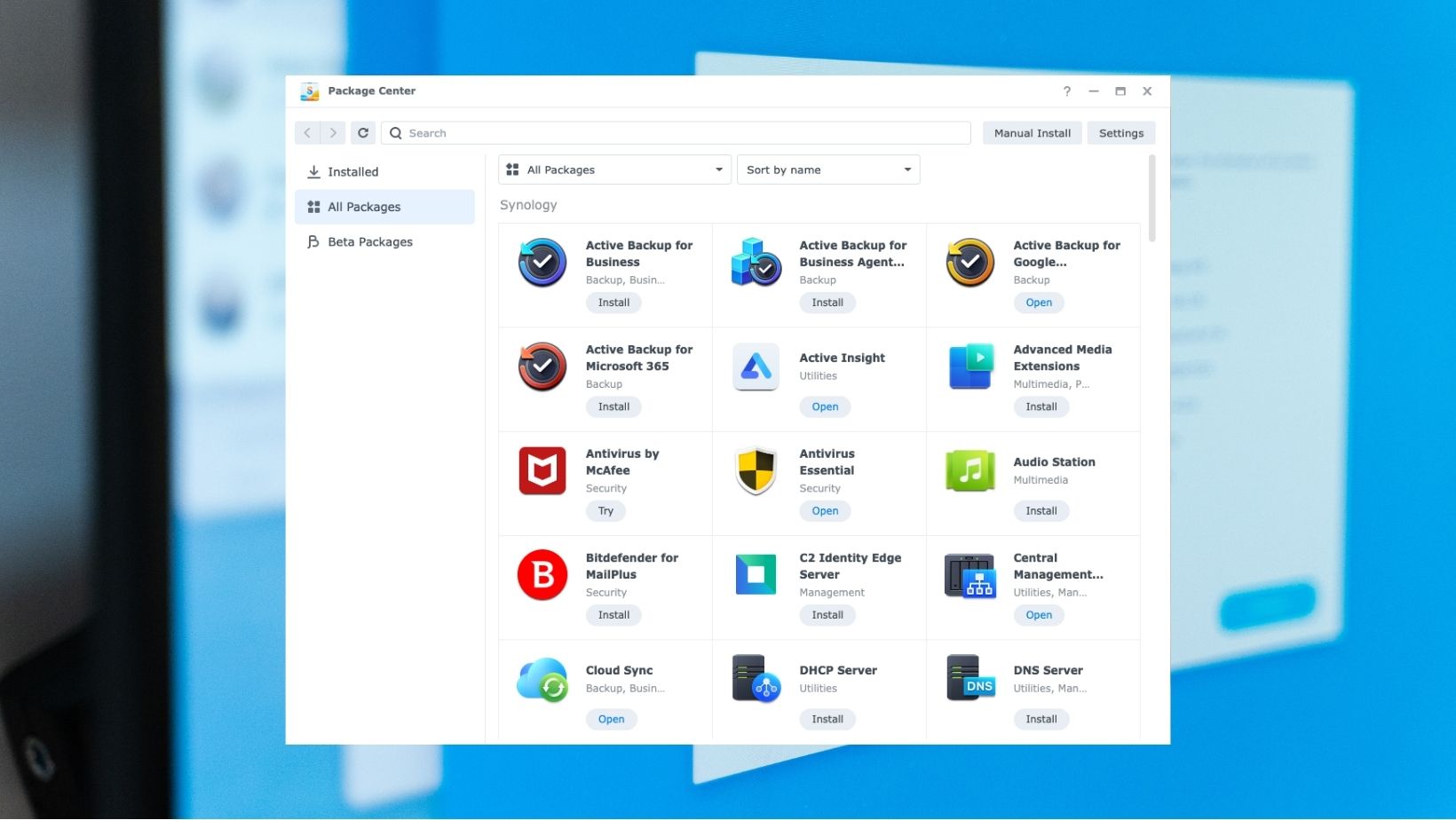Click the Audio Station package title
This screenshot has width=1456, height=820.
point(1054,462)
